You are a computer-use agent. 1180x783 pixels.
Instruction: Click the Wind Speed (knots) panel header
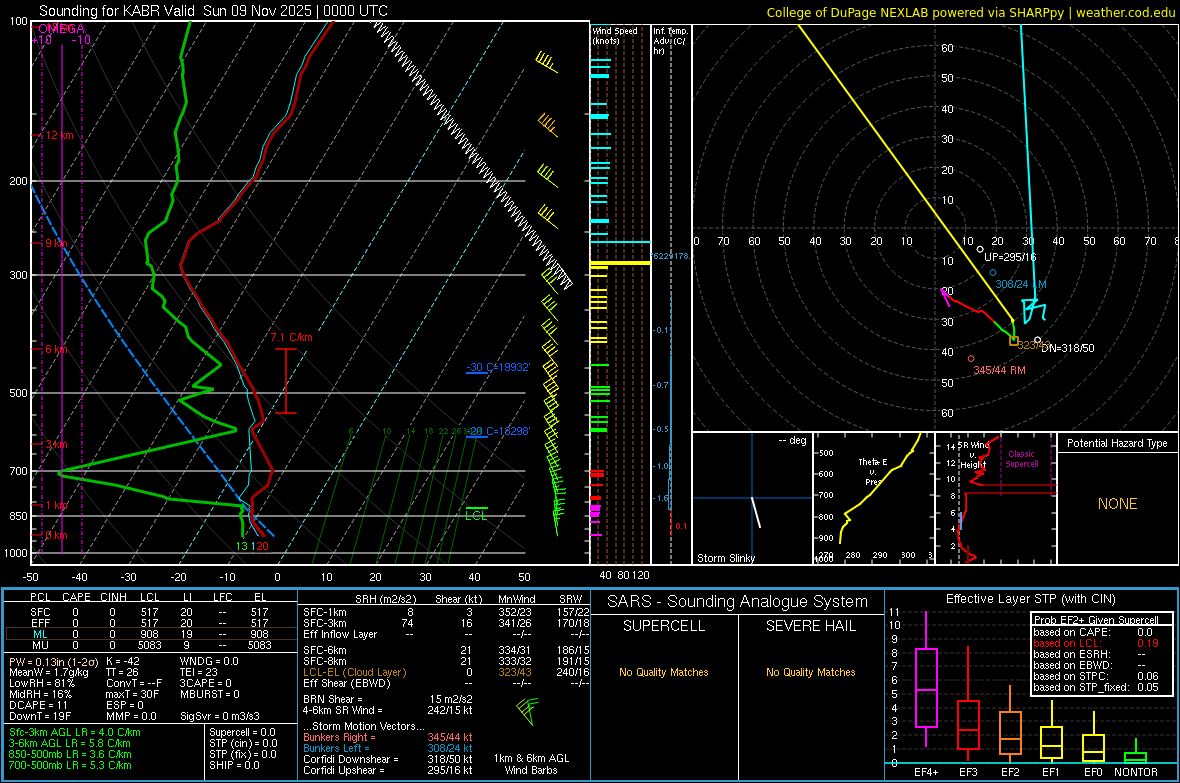tap(615, 35)
